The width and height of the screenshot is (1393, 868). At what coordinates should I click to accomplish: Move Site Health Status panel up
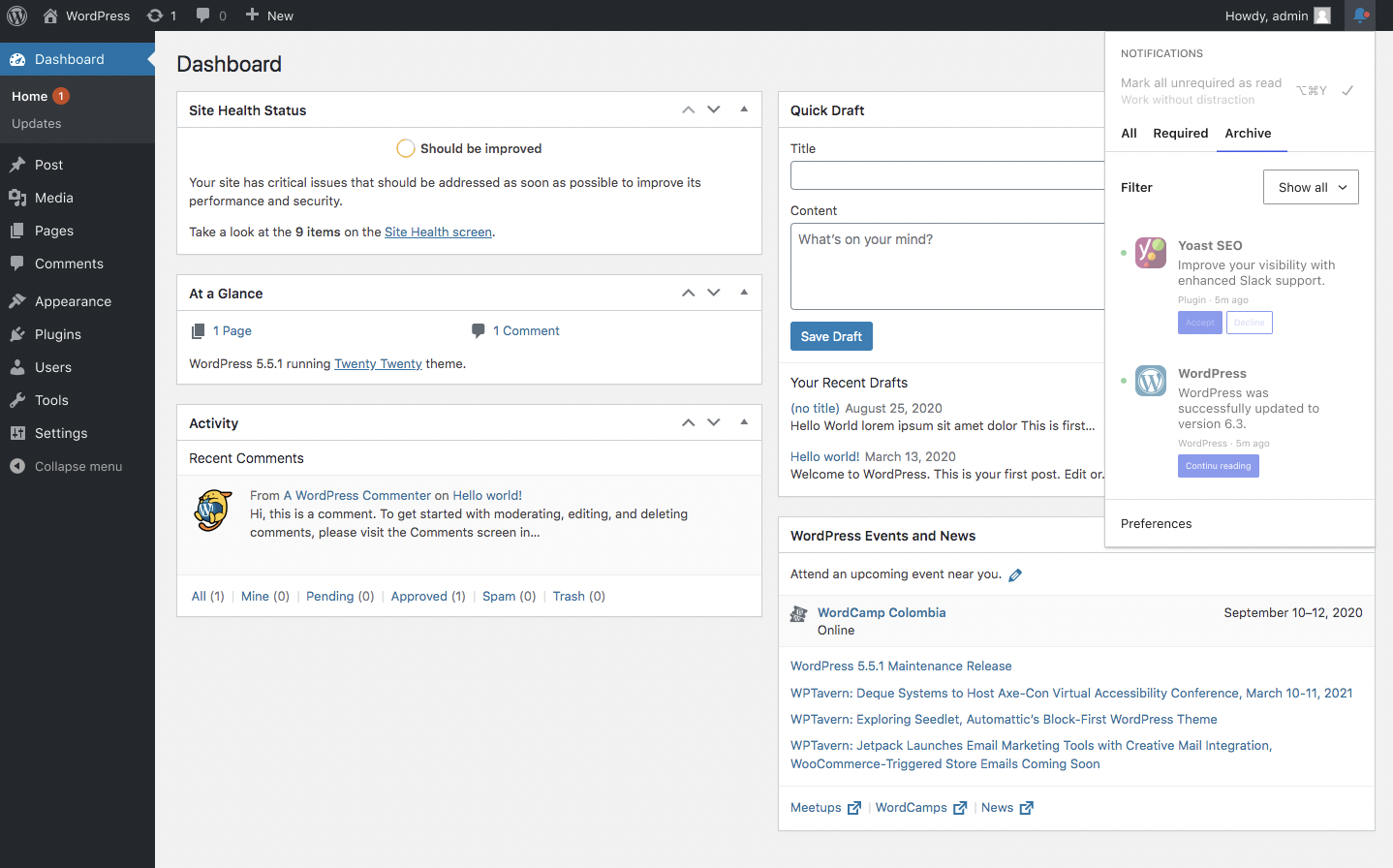pos(689,109)
